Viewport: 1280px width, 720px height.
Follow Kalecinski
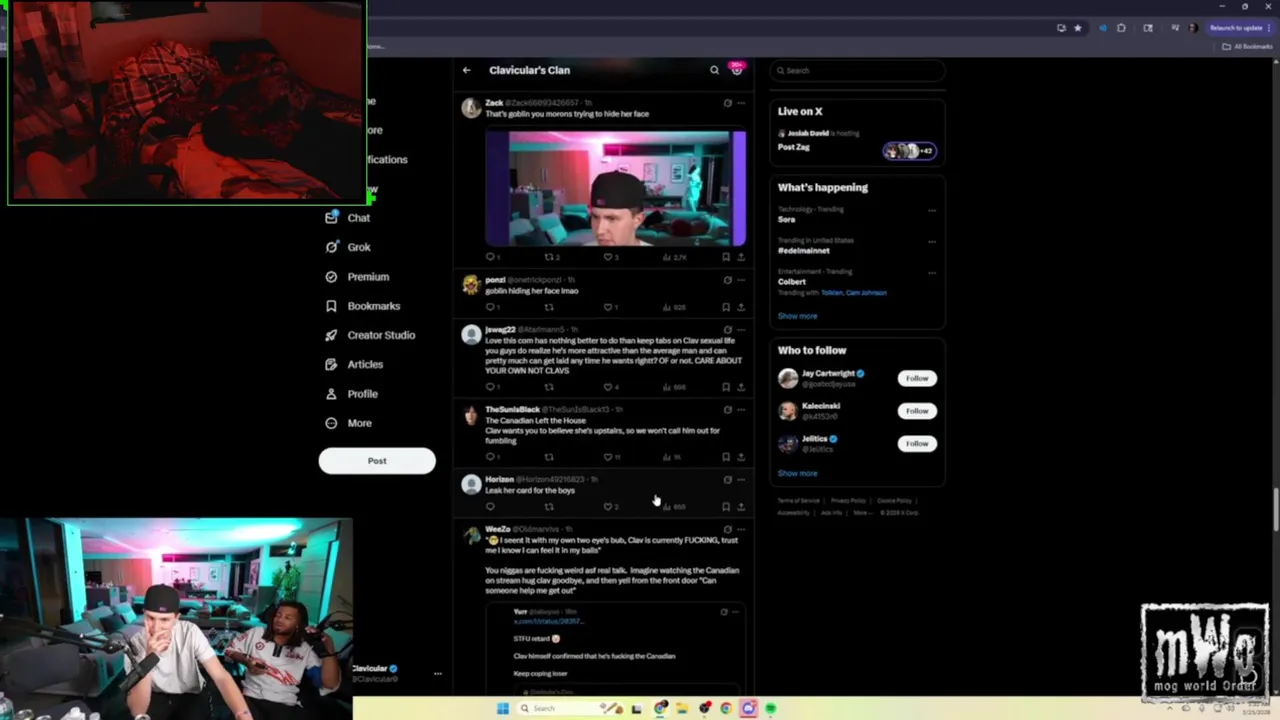coord(917,411)
